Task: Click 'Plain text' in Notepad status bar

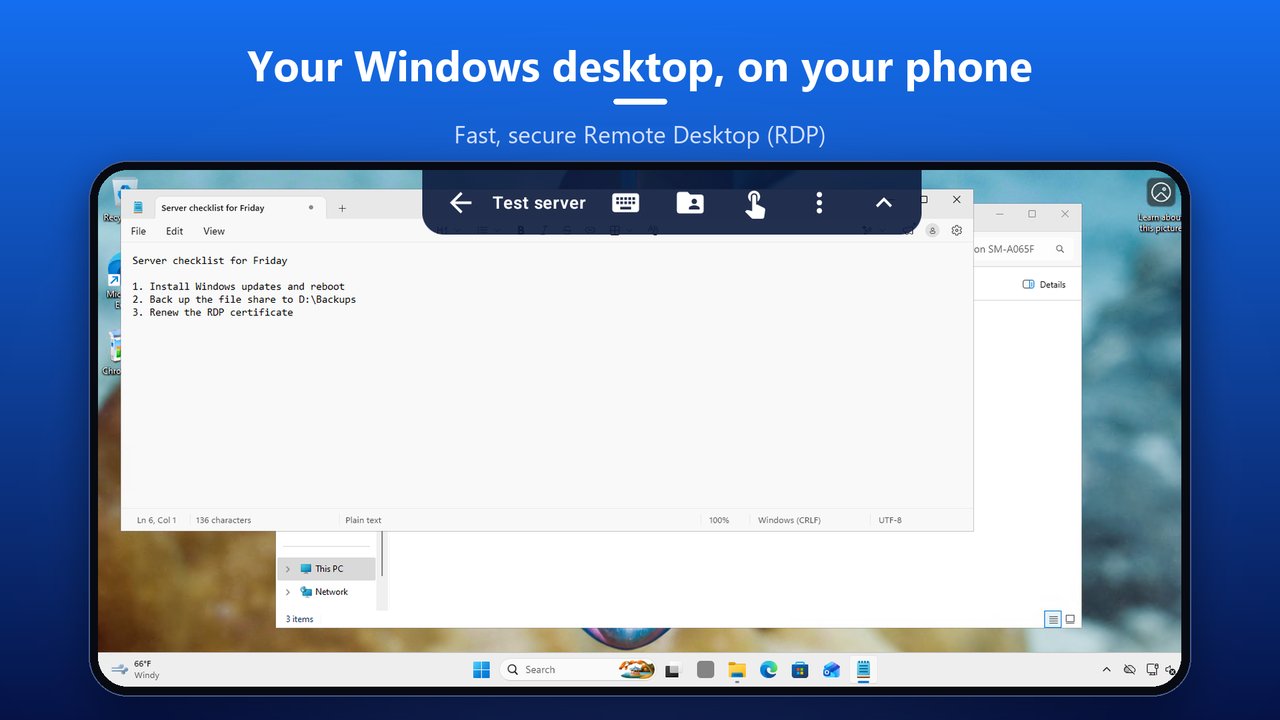Action: click(363, 520)
